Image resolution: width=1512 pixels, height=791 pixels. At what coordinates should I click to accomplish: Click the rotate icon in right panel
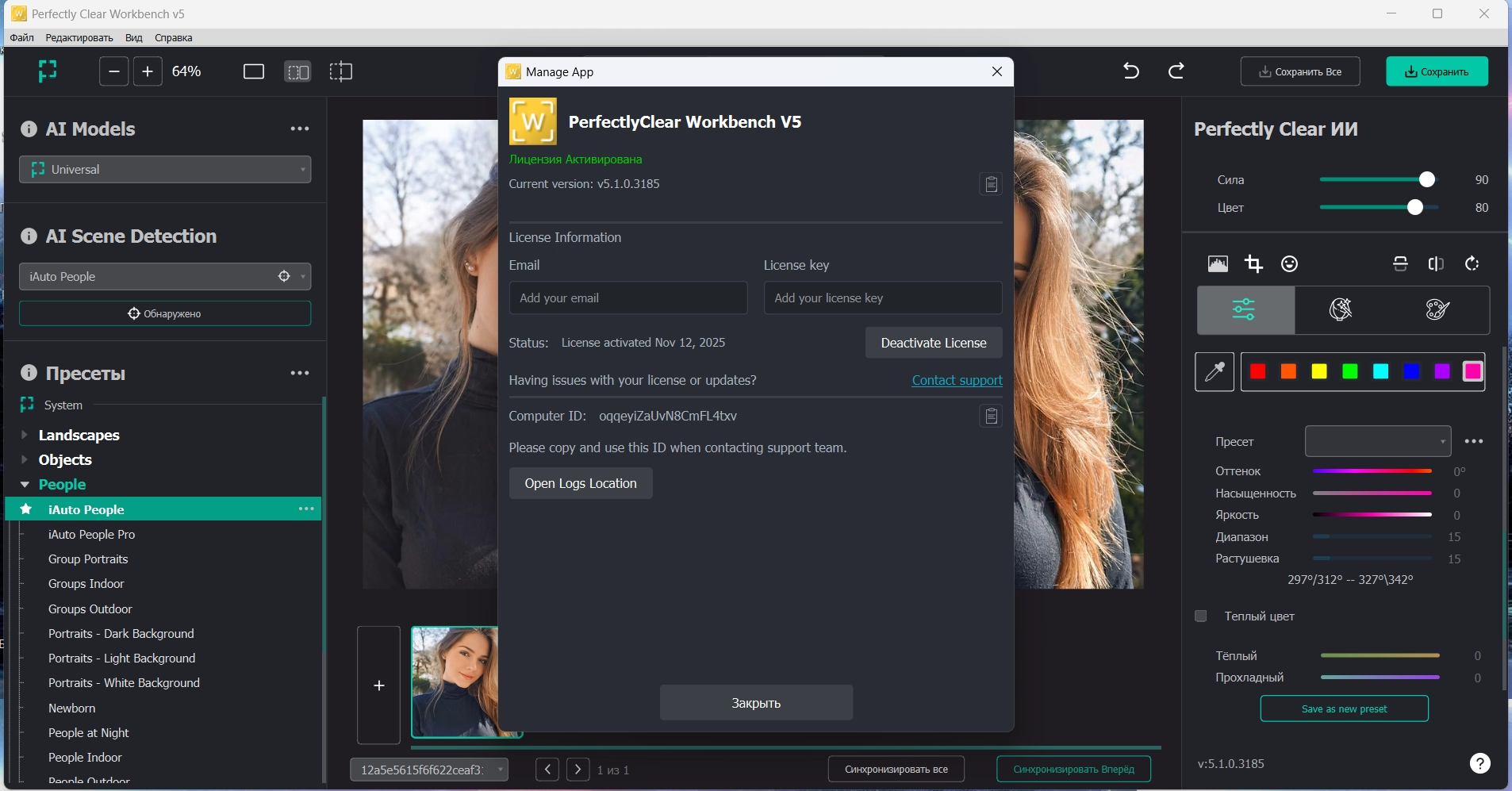click(x=1472, y=264)
